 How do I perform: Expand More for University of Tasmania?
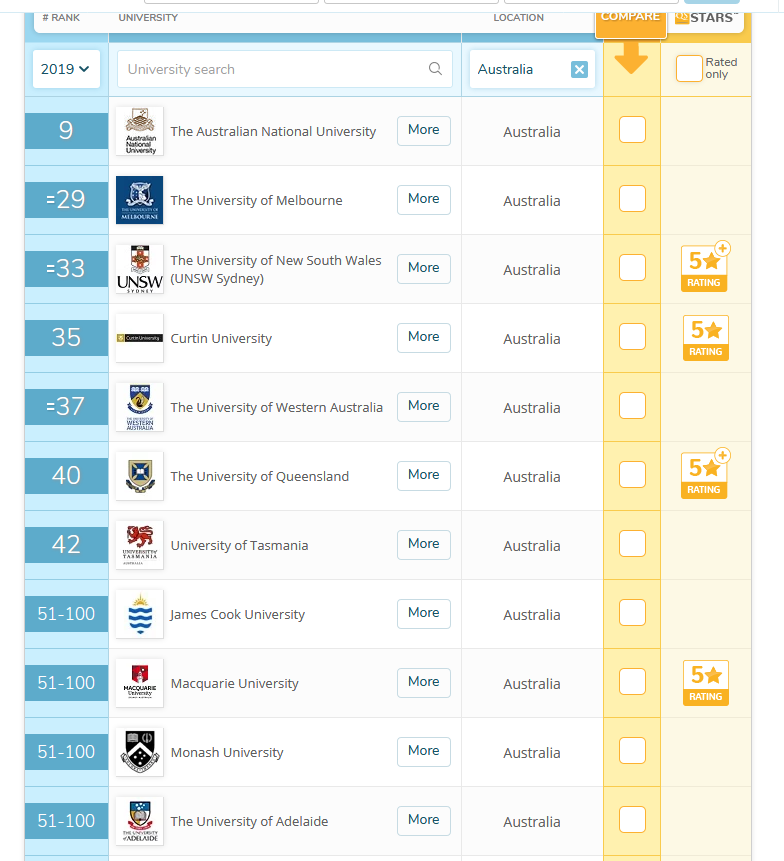pyautogui.click(x=424, y=545)
